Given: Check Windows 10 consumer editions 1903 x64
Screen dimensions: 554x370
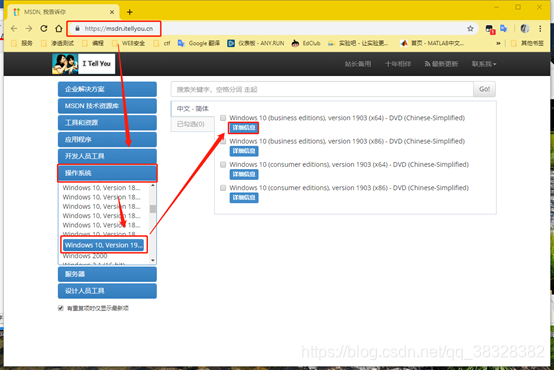Looking at the screenshot, I should pos(223,165).
